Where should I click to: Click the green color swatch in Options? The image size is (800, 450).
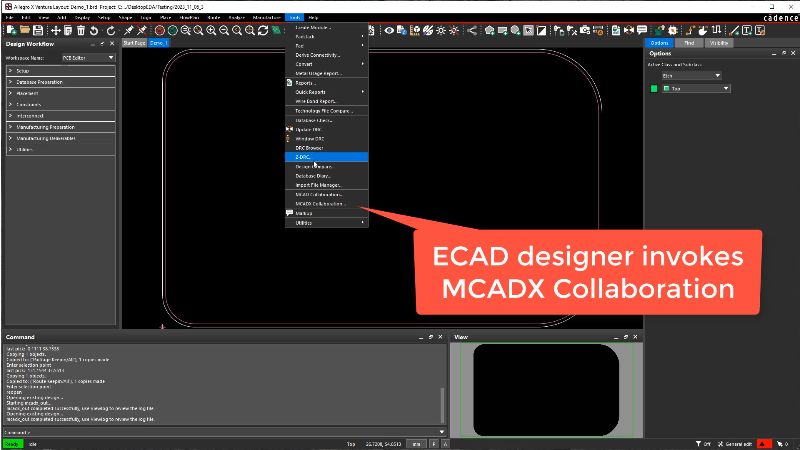[x=653, y=89]
